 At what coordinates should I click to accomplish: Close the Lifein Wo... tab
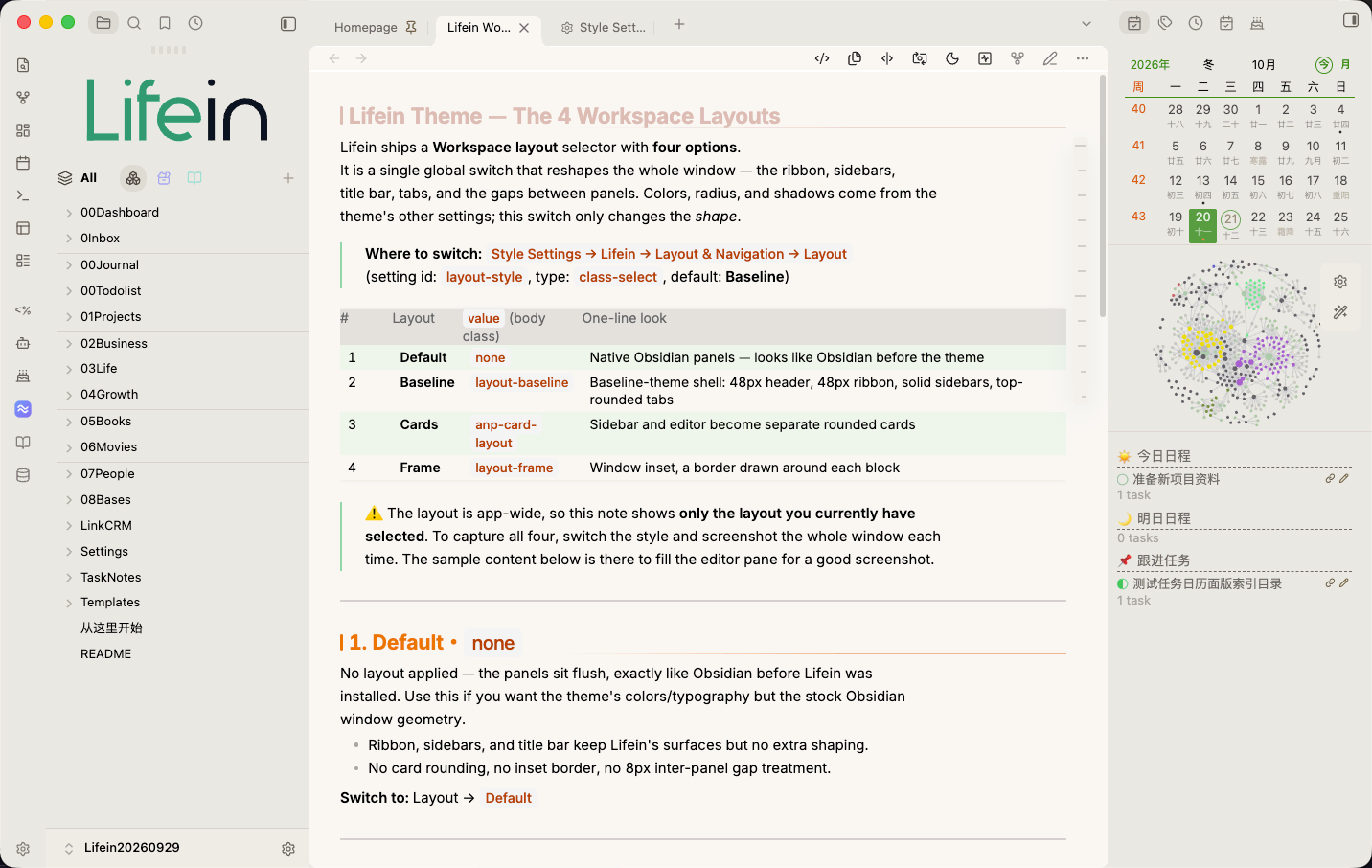click(x=524, y=28)
